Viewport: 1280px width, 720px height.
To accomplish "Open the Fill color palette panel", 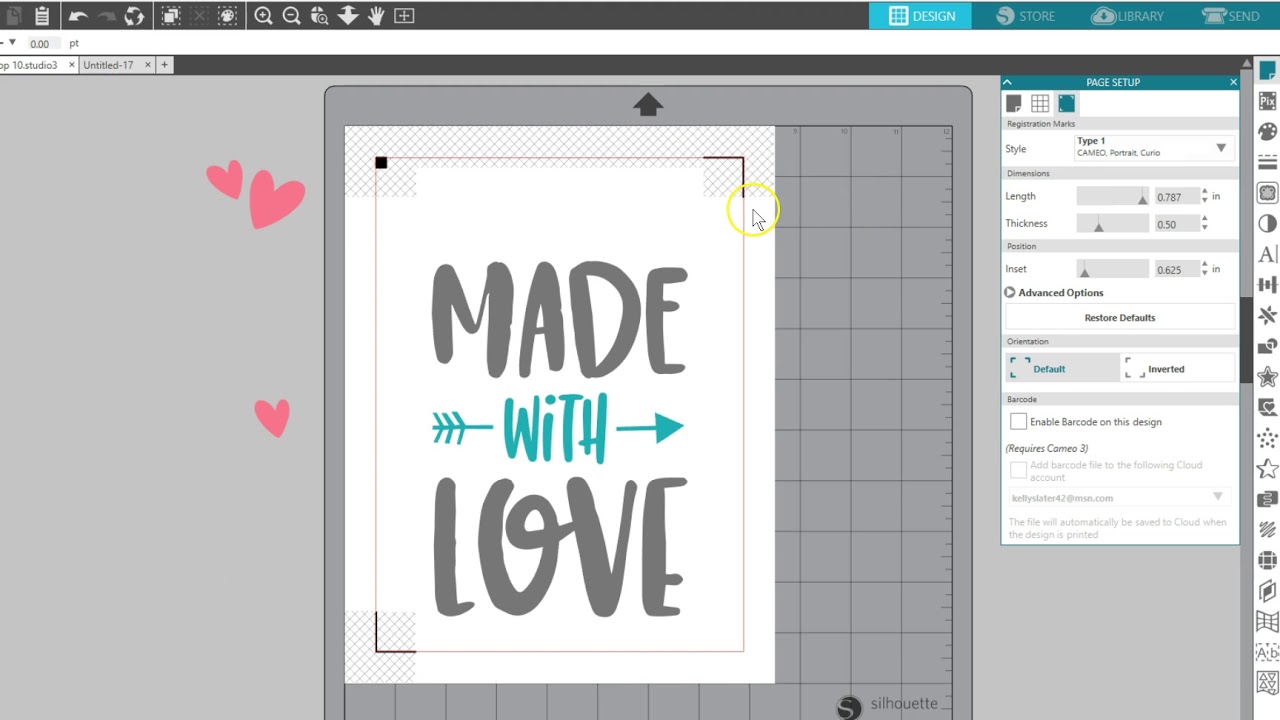I will coord(1267,132).
